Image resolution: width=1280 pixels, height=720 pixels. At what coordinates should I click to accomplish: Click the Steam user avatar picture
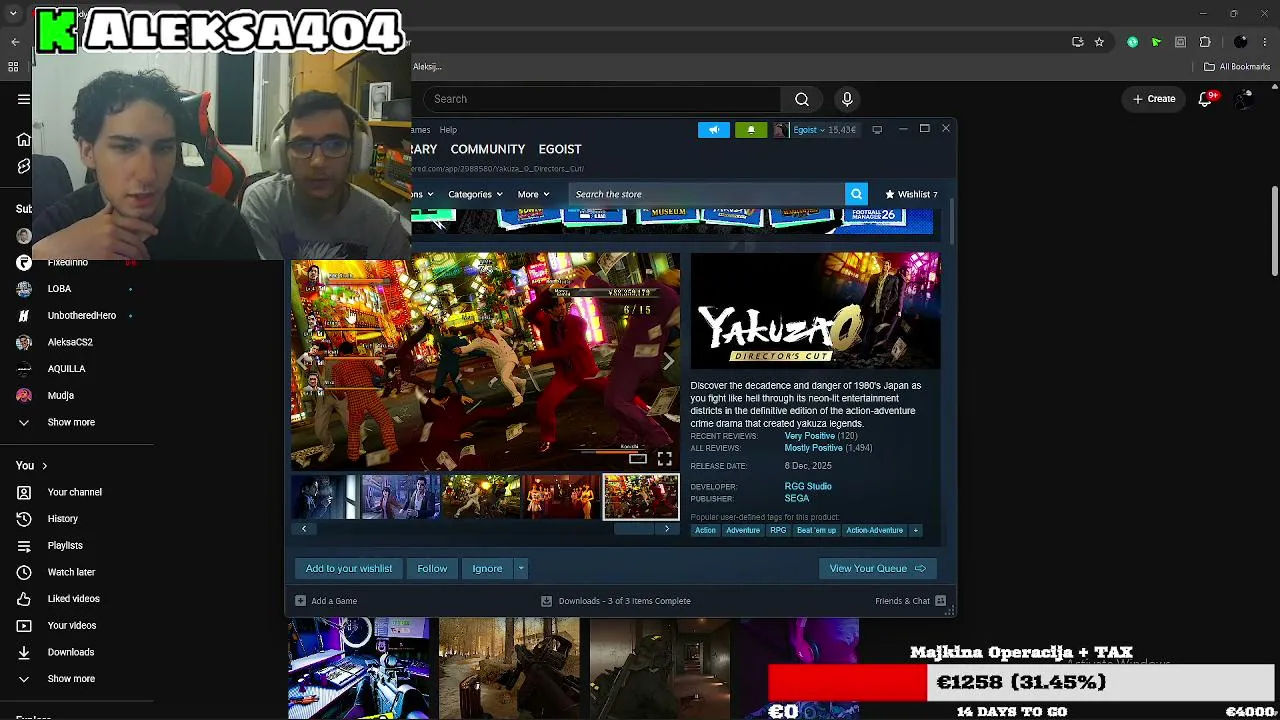pos(780,130)
